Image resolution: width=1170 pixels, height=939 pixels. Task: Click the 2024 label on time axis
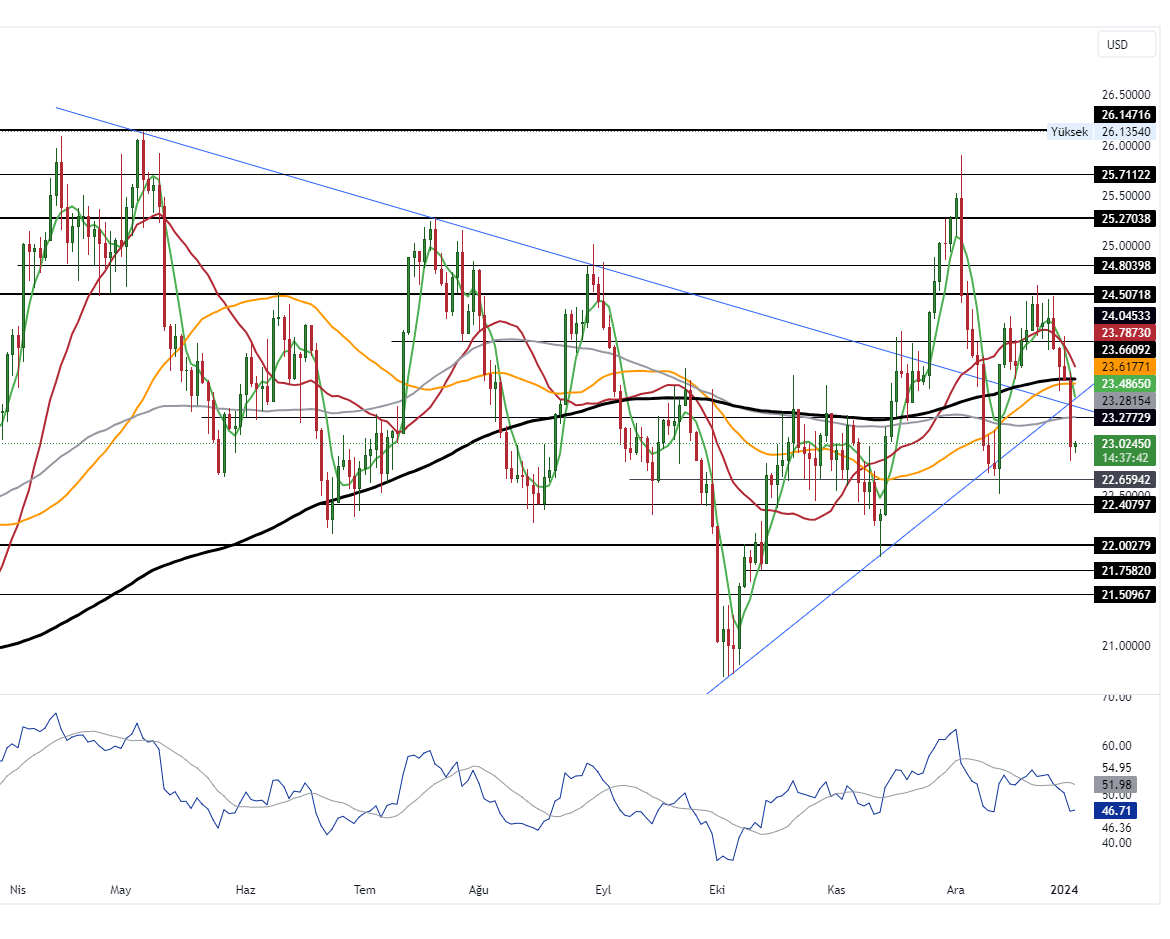(x=1065, y=889)
